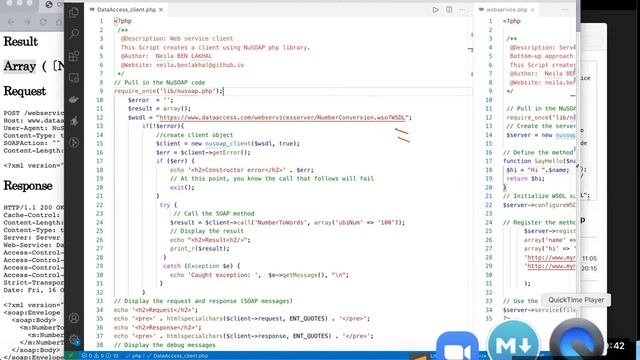Split the editor to the right

point(449,10)
